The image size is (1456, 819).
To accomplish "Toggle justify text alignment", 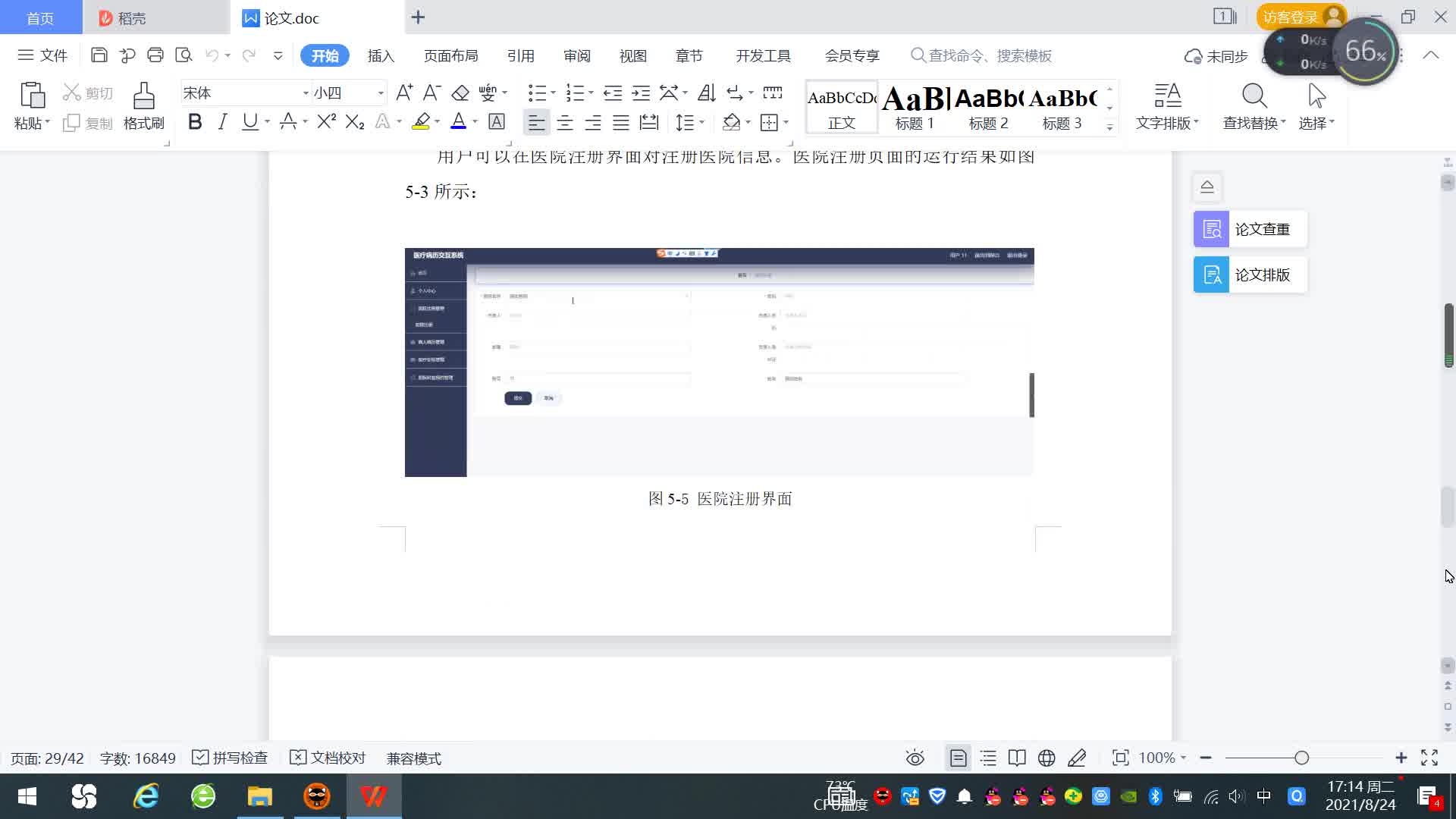I will 621,122.
